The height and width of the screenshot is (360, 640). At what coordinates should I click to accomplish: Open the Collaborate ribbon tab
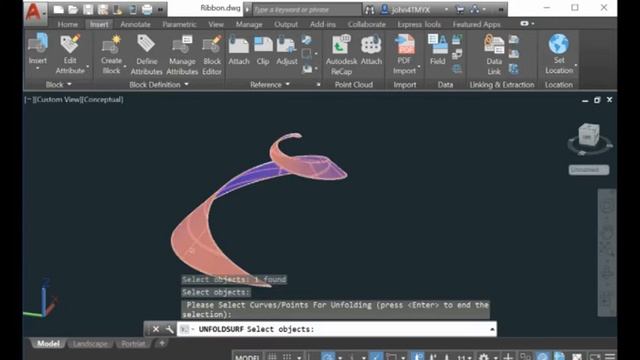pyautogui.click(x=366, y=24)
